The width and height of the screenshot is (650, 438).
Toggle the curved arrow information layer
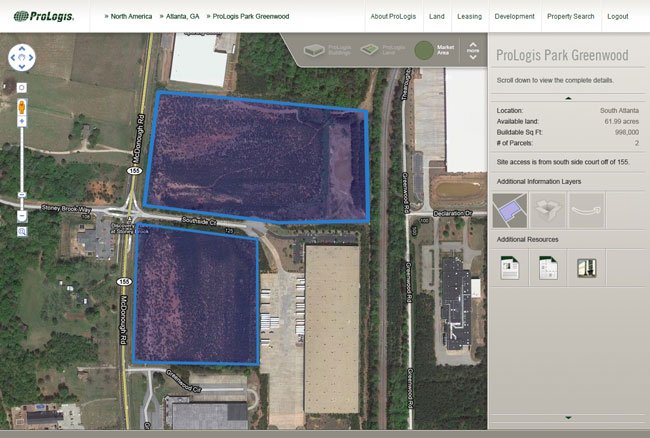click(x=586, y=211)
